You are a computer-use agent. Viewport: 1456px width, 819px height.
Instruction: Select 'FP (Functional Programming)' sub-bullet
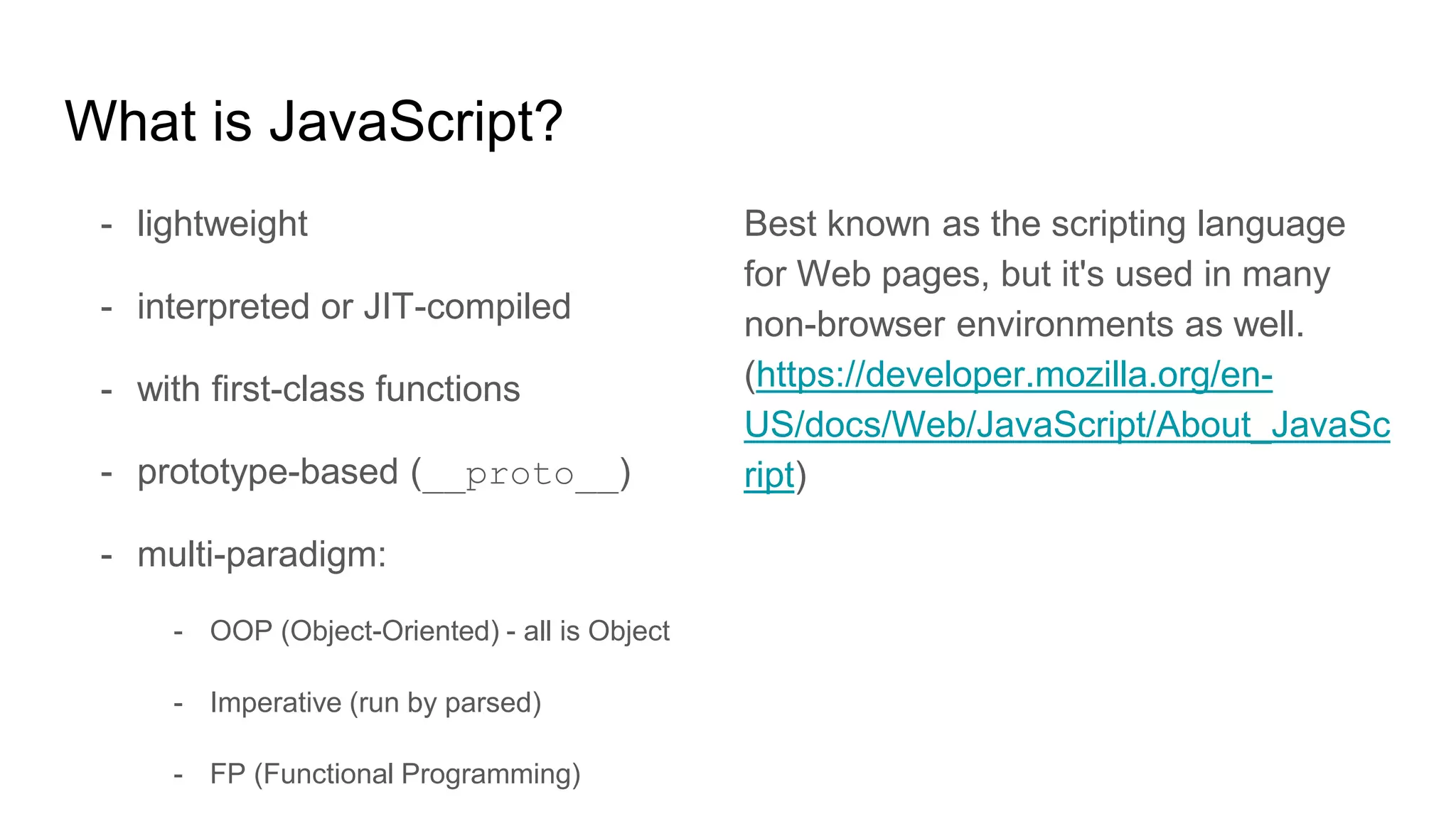[x=395, y=774]
